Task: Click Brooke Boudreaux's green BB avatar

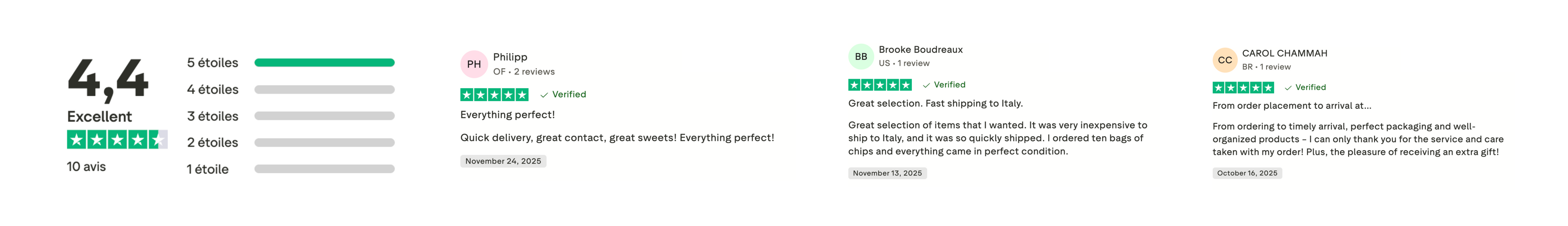Action: (861, 56)
